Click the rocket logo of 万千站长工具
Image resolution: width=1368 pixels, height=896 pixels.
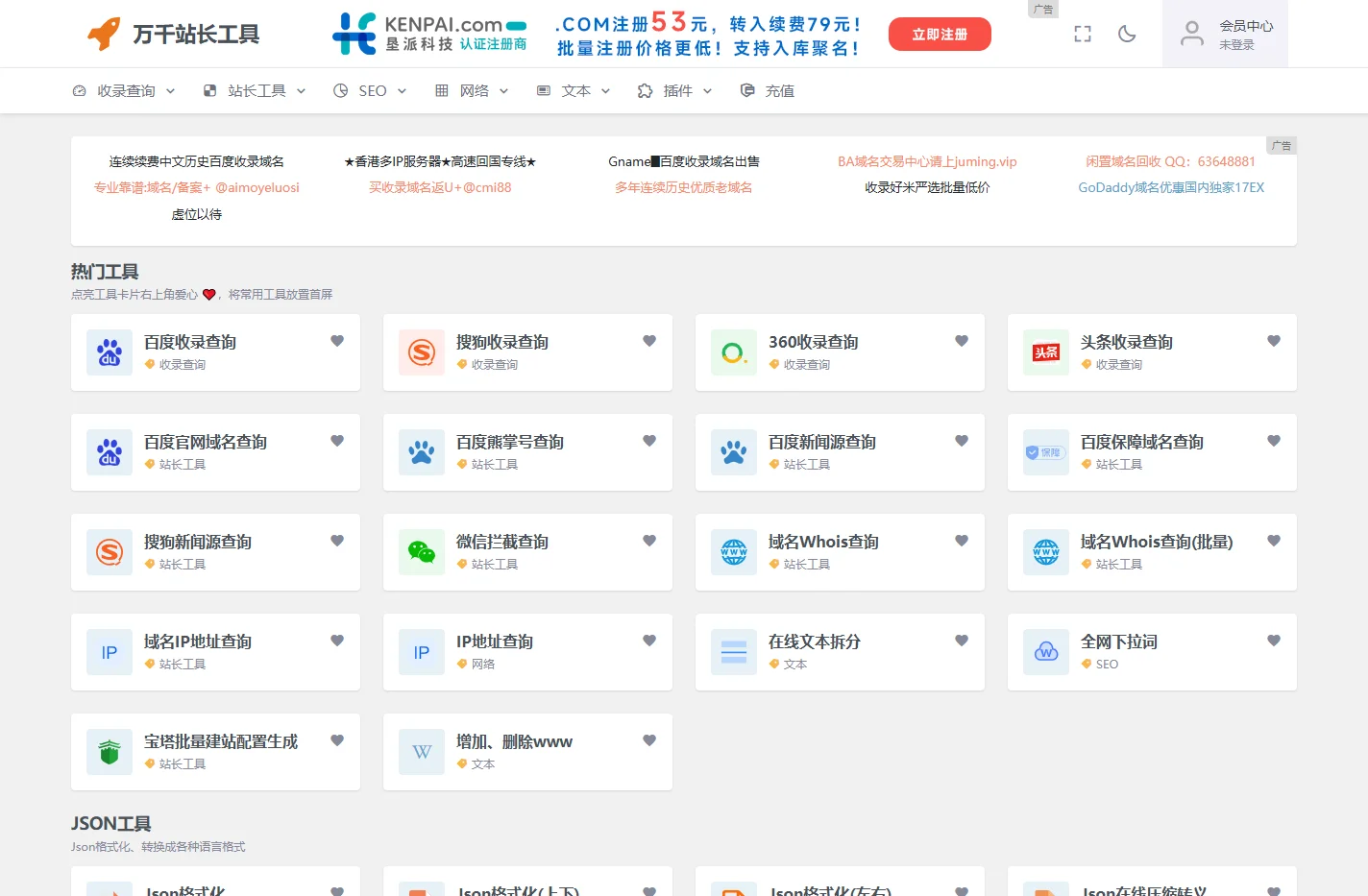click(x=104, y=34)
